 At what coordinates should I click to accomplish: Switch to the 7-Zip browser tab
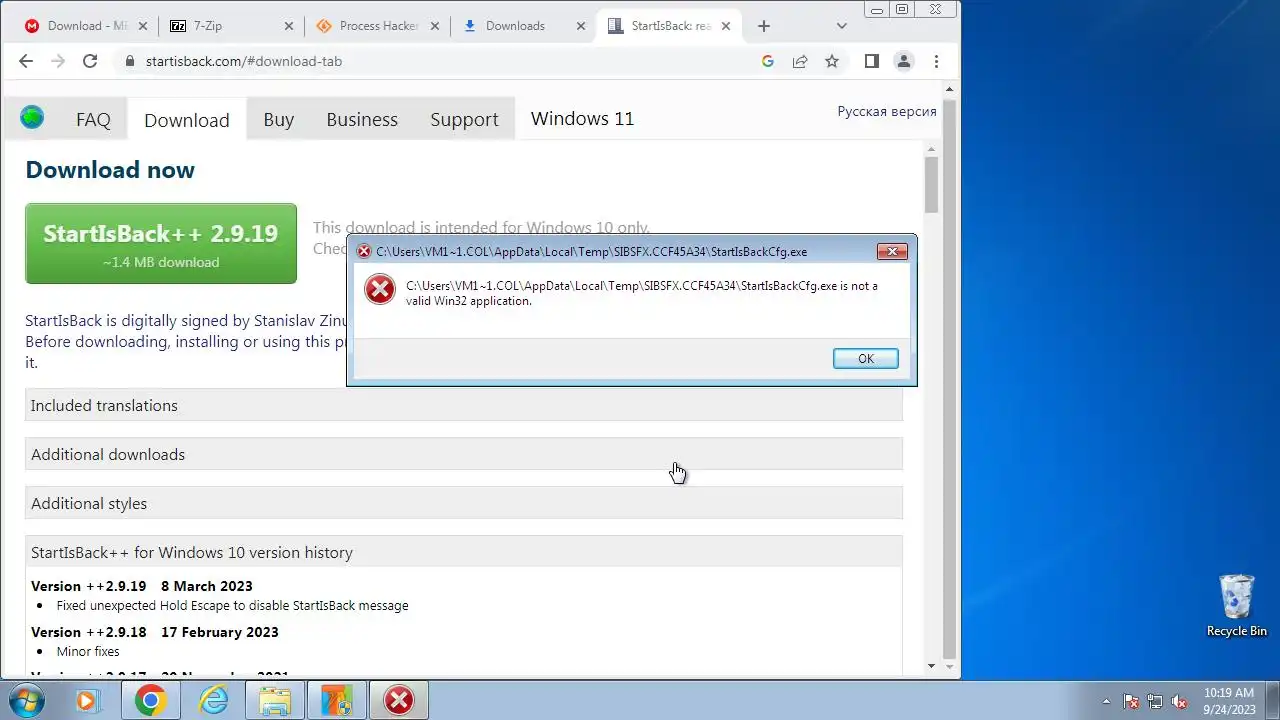click(230, 26)
